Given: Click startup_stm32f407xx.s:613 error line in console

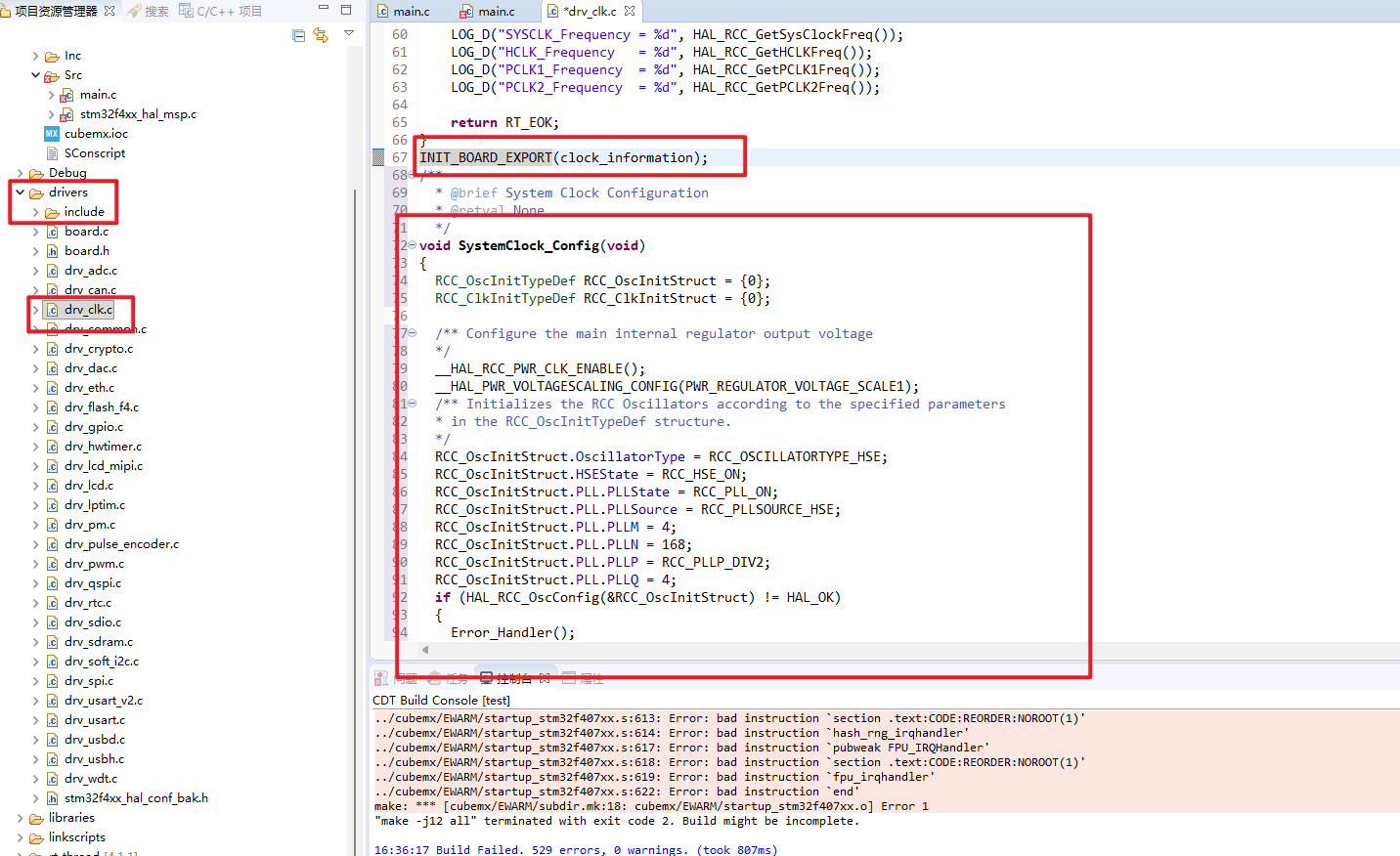Looking at the screenshot, I should point(730,718).
